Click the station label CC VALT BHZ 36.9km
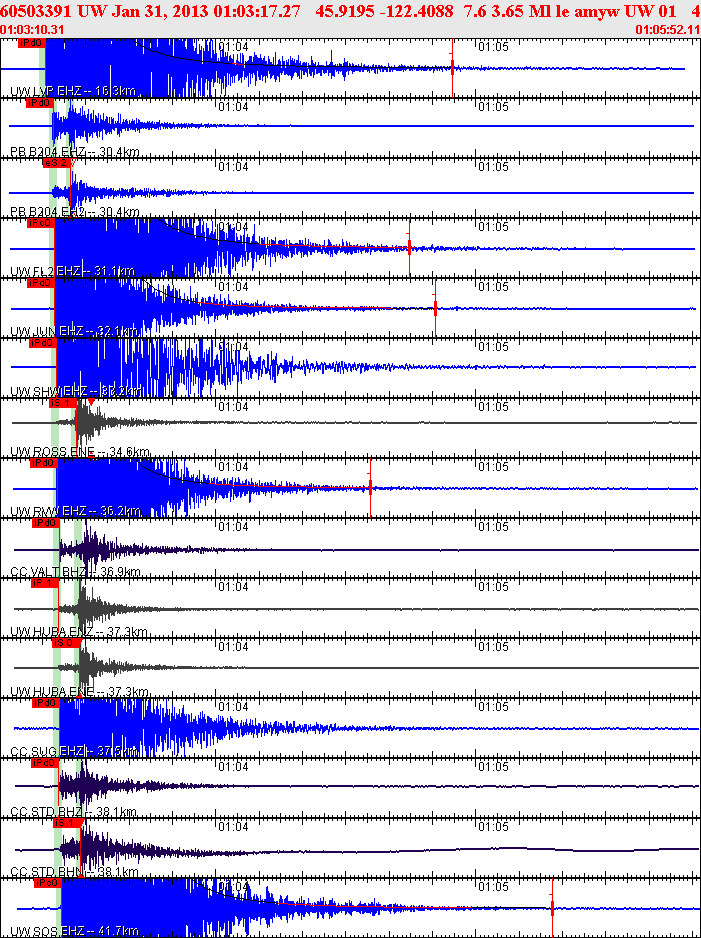701x938 pixels. [75, 572]
